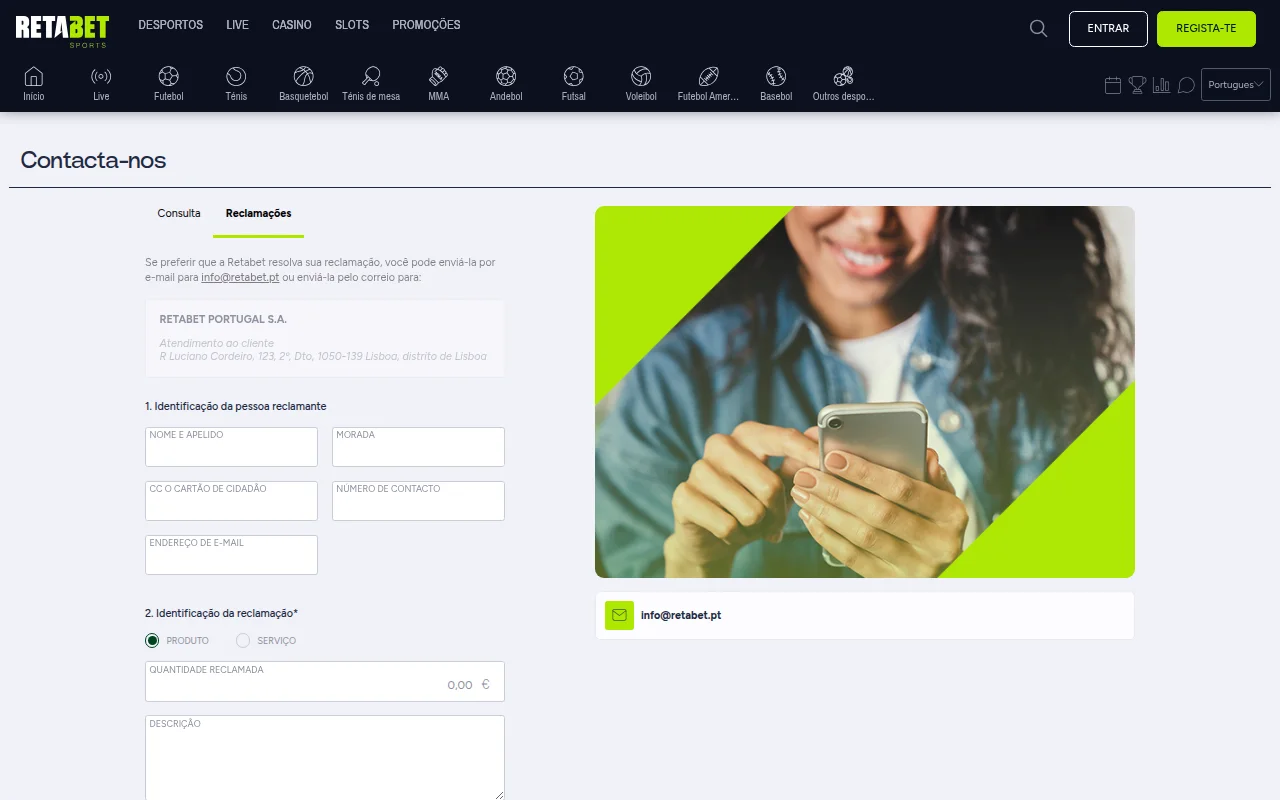Select the Produto radio option
The image size is (1280, 800).
pos(152,640)
